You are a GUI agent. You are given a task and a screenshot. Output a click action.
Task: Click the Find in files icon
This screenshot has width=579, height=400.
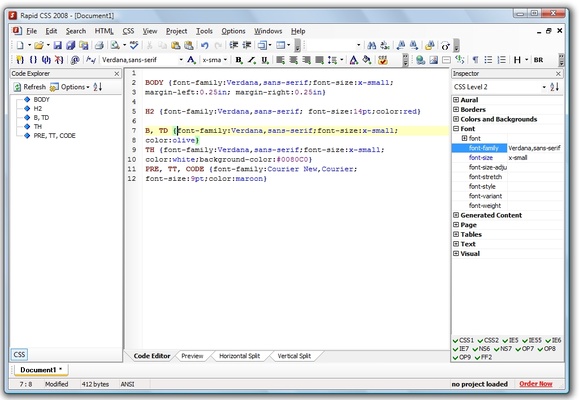coord(429,45)
